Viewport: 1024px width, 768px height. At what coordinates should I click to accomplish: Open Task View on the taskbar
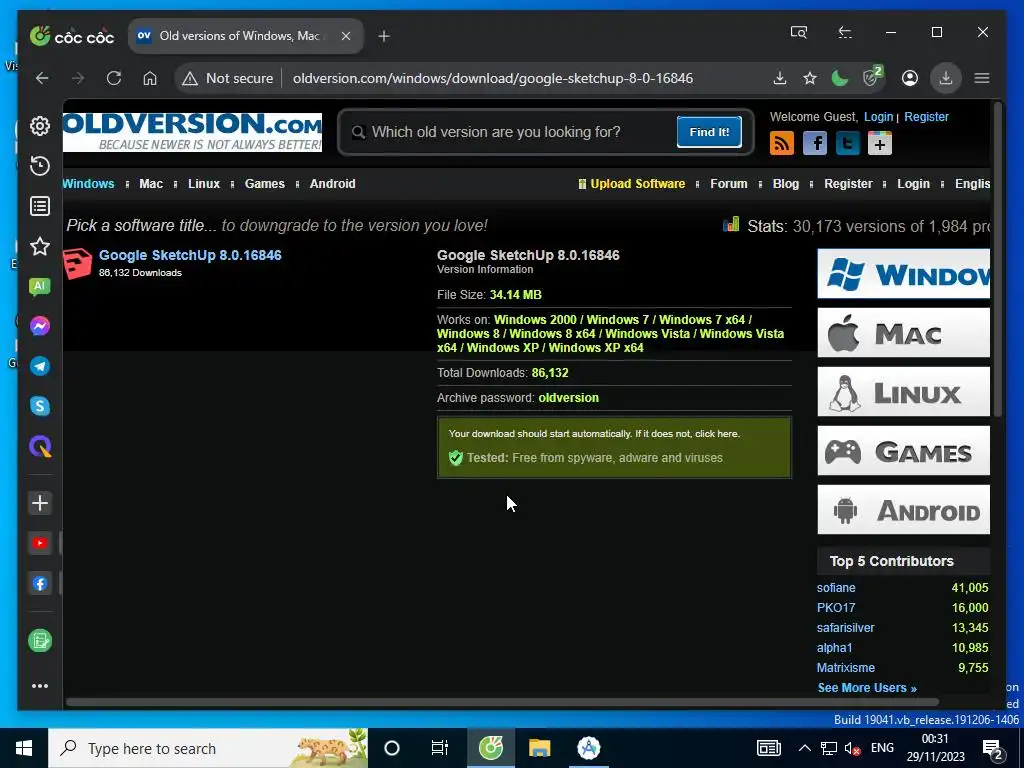[x=440, y=748]
